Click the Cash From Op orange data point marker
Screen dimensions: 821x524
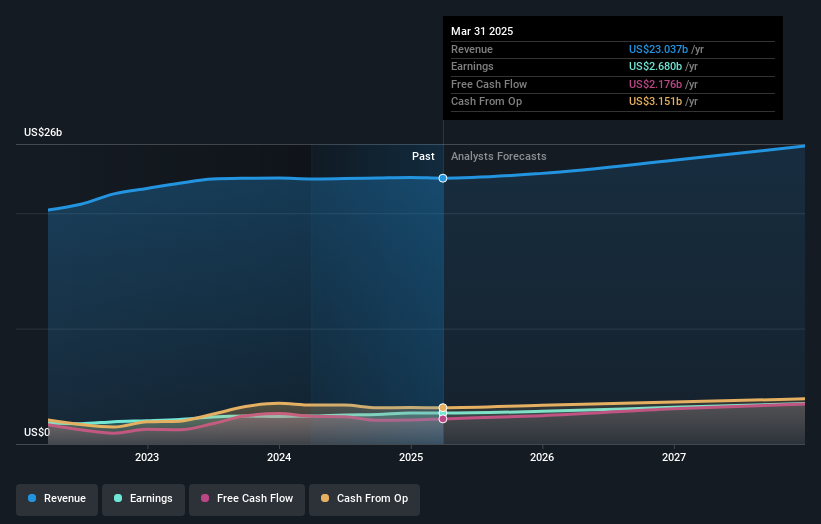443,407
